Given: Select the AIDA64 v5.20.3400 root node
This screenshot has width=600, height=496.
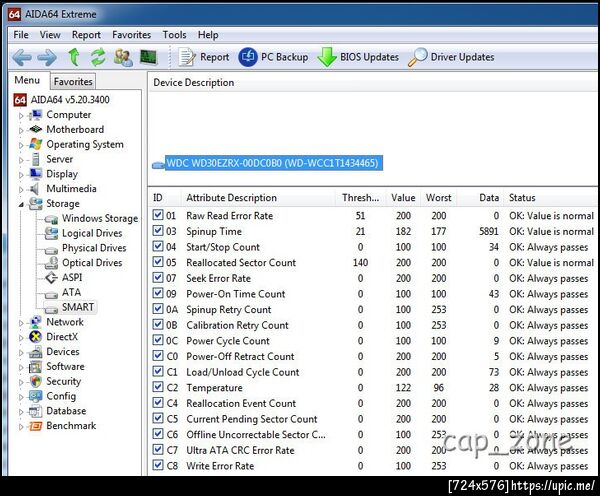Looking at the screenshot, I should pos(61,100).
